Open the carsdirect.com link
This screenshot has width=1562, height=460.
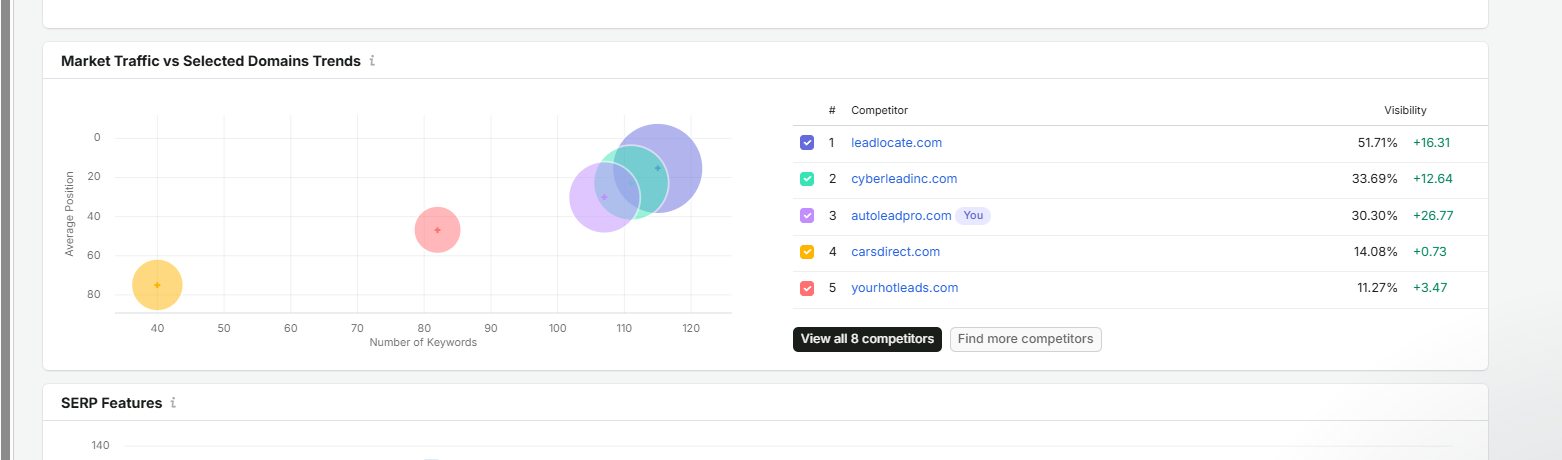pos(895,252)
